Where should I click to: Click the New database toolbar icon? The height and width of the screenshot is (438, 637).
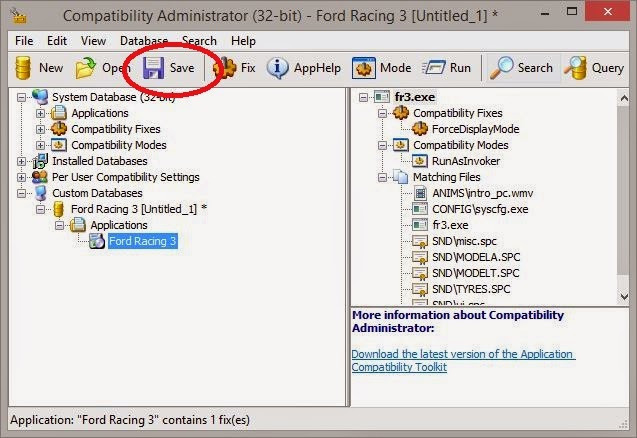23,68
